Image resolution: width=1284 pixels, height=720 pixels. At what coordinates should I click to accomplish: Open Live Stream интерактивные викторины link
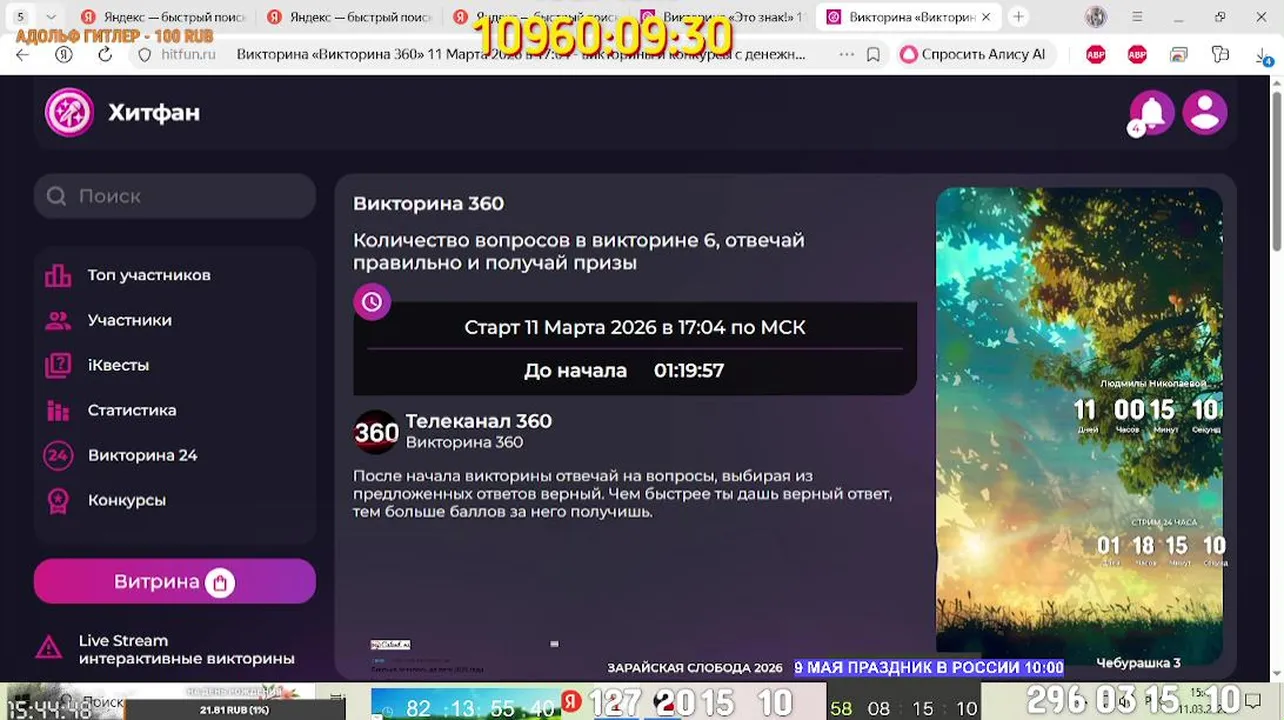point(186,650)
